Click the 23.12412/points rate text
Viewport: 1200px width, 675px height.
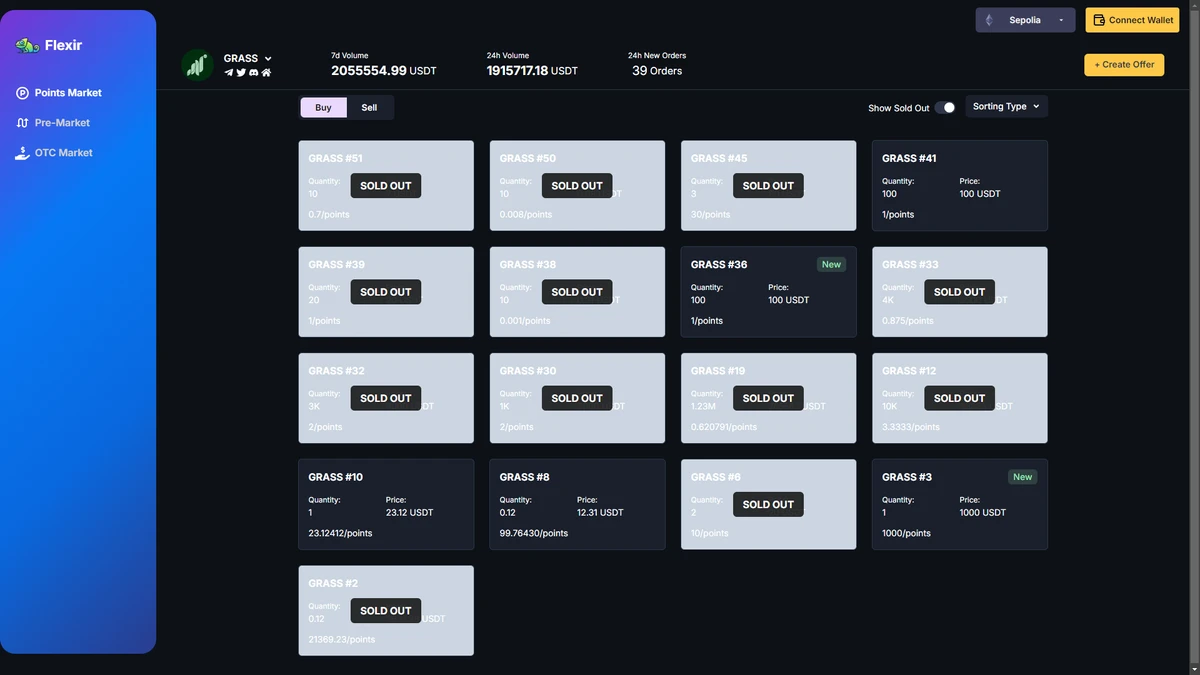coord(340,533)
